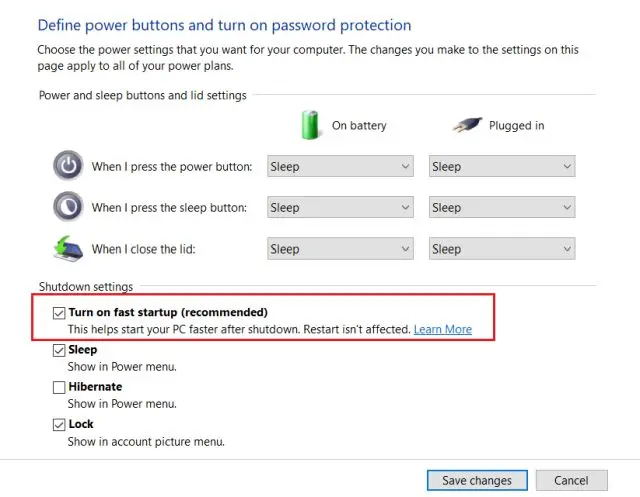
Task: Click the Hibernate label text
Action: [95, 387]
